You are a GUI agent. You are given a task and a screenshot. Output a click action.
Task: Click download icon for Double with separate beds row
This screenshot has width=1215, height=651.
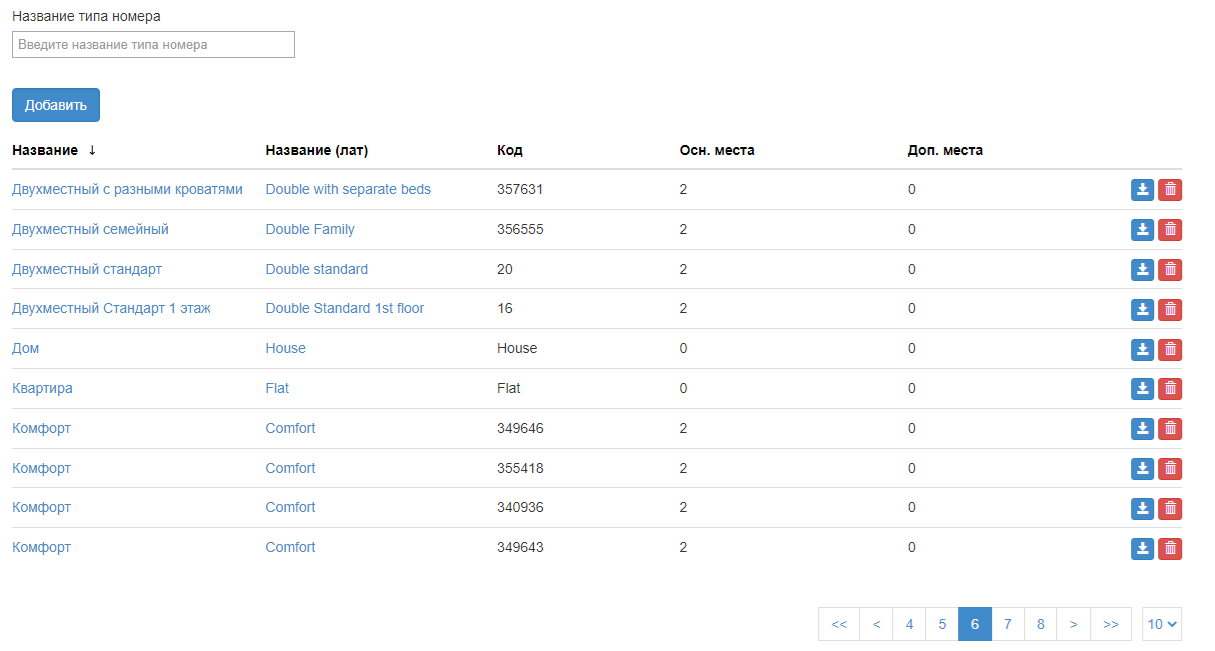coord(1142,190)
